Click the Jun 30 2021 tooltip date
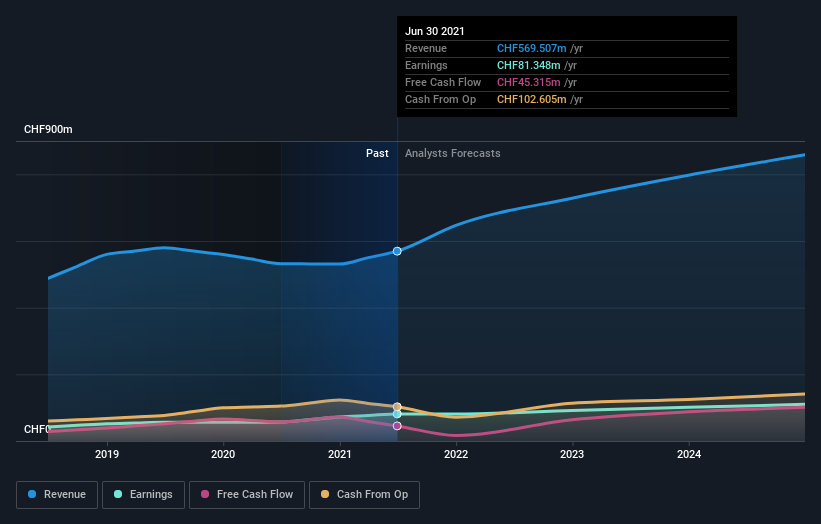 (435, 31)
